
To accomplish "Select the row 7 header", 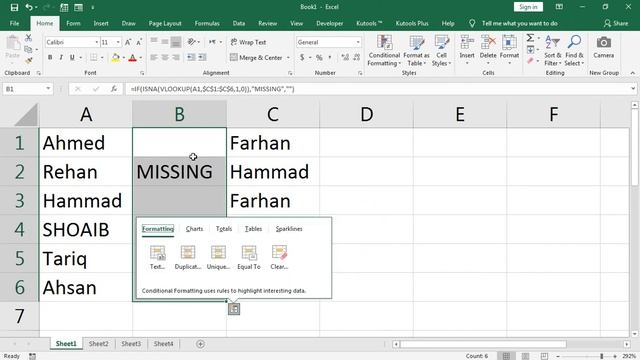I will (20, 316).
